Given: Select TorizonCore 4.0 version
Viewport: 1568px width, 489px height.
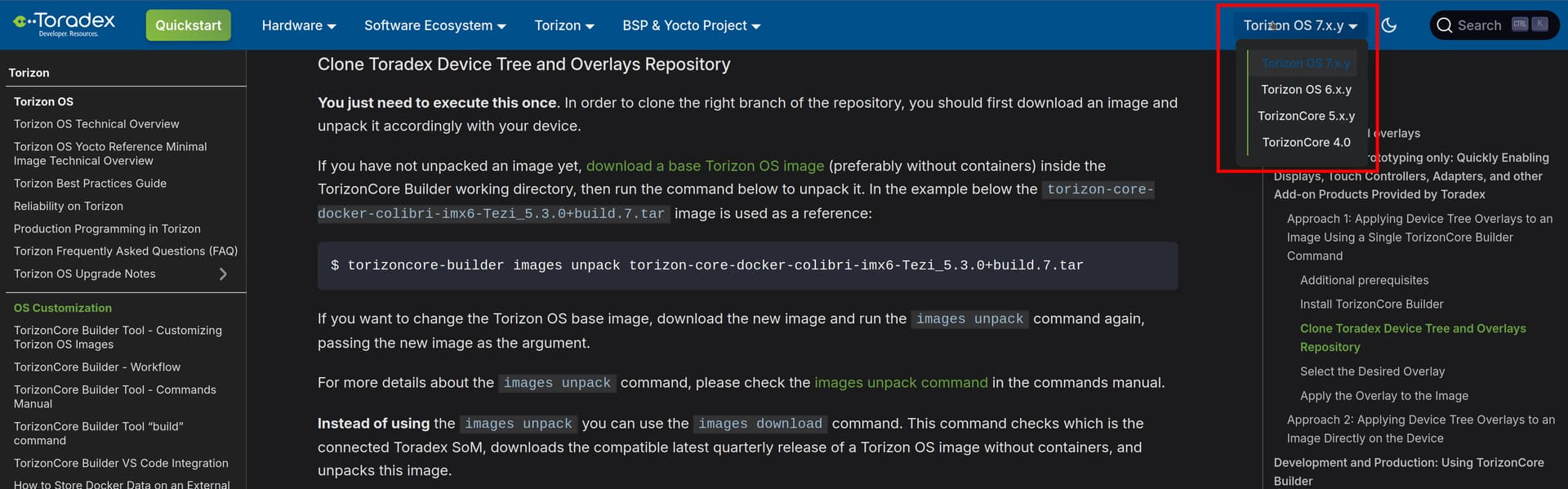Looking at the screenshot, I should pos(1306,142).
